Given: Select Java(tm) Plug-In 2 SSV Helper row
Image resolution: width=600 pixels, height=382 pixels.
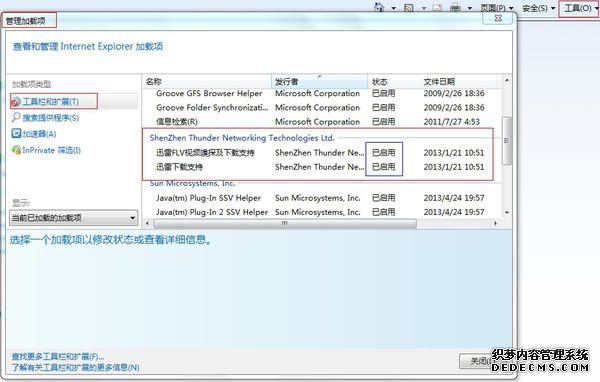Looking at the screenshot, I should coord(321,212).
